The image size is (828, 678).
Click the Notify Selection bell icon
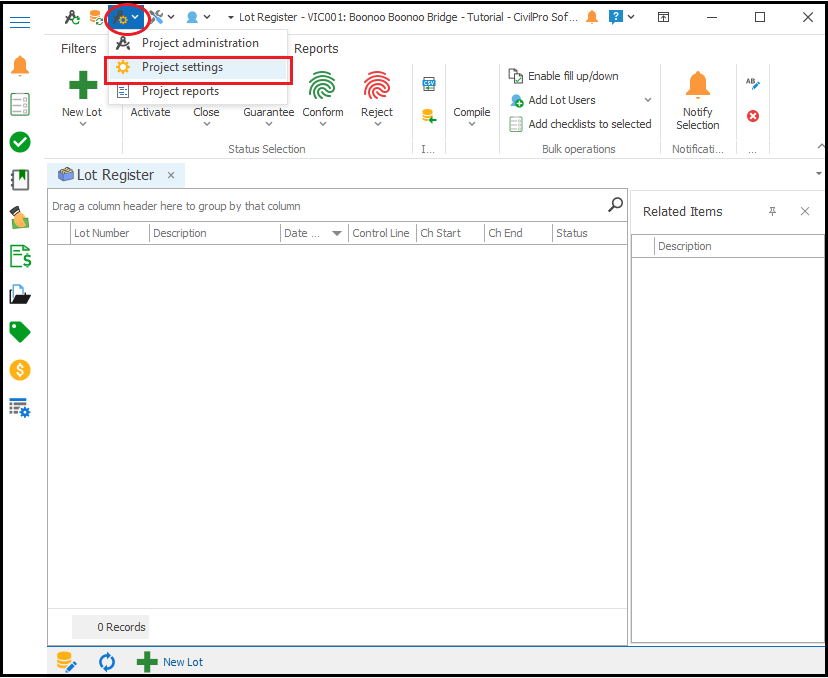coord(697,85)
